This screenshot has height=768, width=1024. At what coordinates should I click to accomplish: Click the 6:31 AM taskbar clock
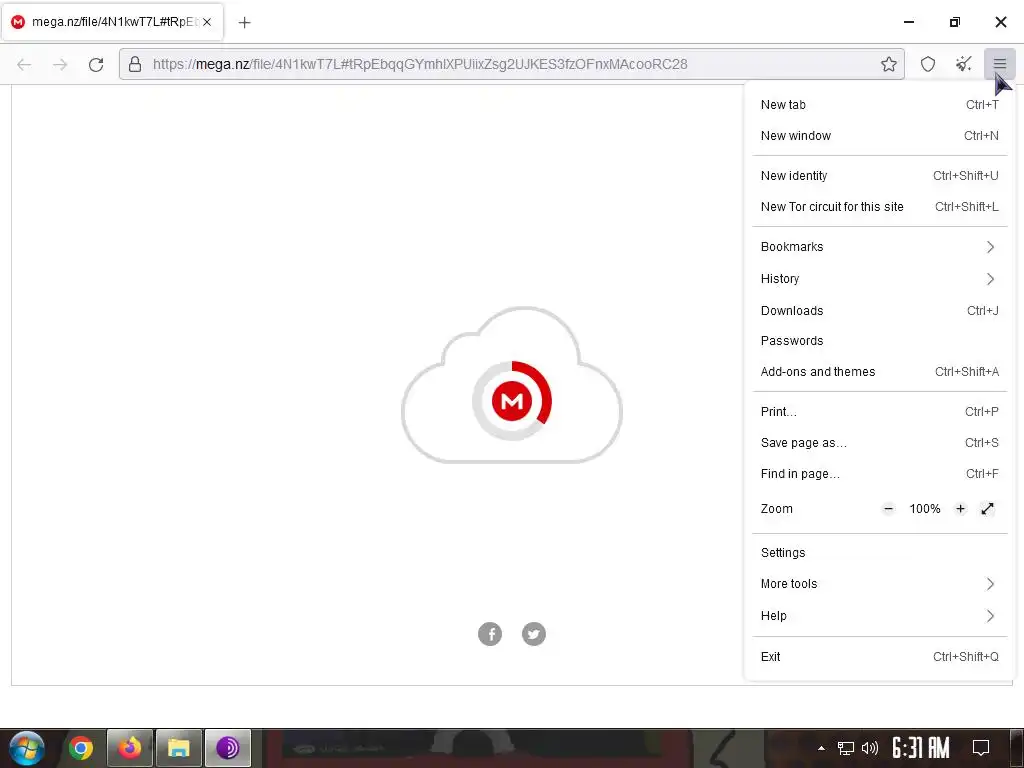(x=921, y=748)
